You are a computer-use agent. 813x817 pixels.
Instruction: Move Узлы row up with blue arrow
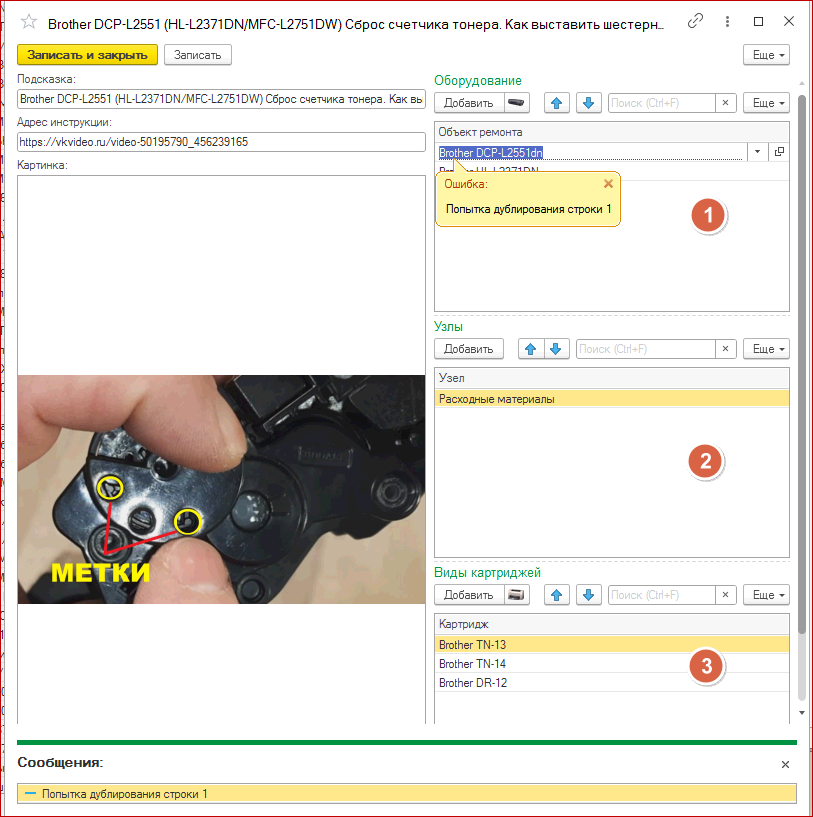531,349
